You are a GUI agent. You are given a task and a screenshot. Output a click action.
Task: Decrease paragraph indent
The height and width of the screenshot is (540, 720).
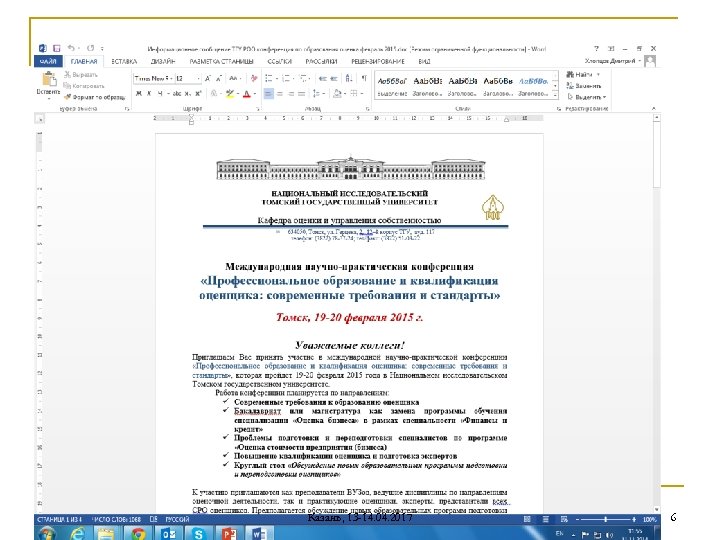tap(323, 79)
